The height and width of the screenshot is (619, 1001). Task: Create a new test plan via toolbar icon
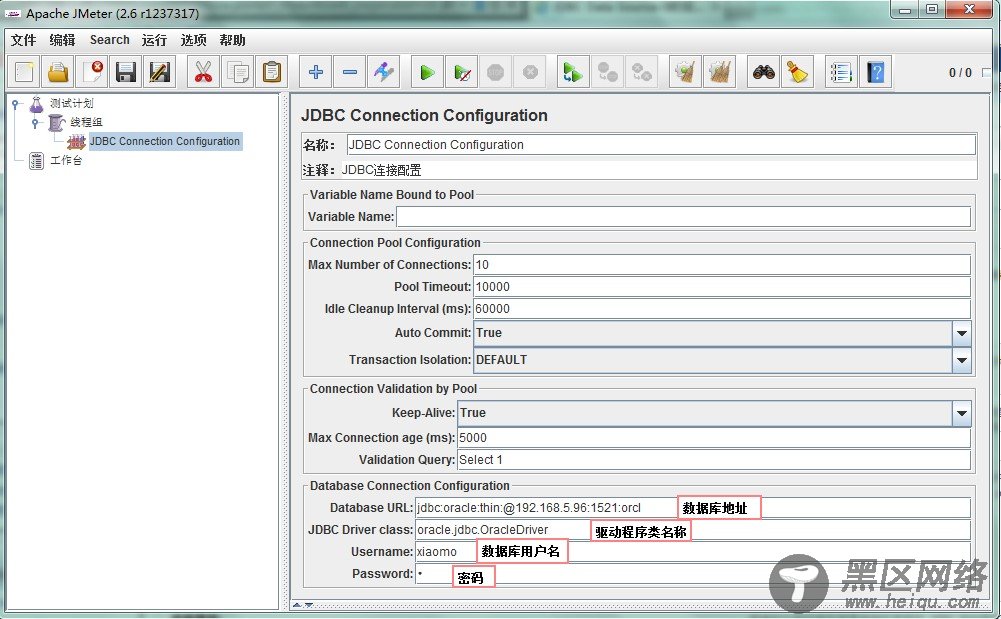coord(24,71)
